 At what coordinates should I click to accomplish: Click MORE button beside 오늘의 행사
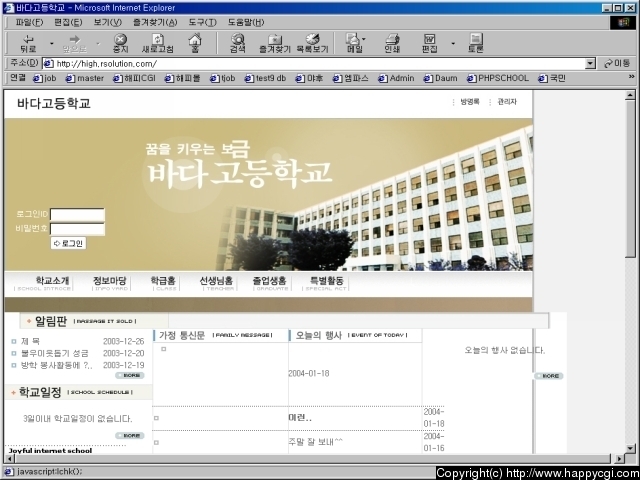pos(549,376)
